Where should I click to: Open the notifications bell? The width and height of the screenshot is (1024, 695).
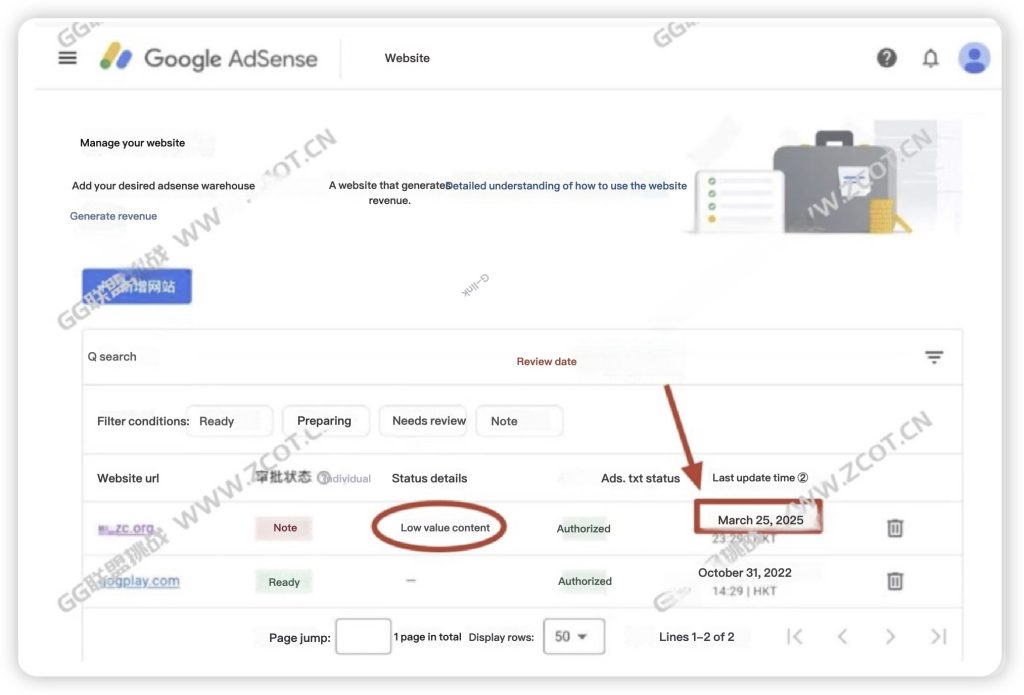[930, 58]
